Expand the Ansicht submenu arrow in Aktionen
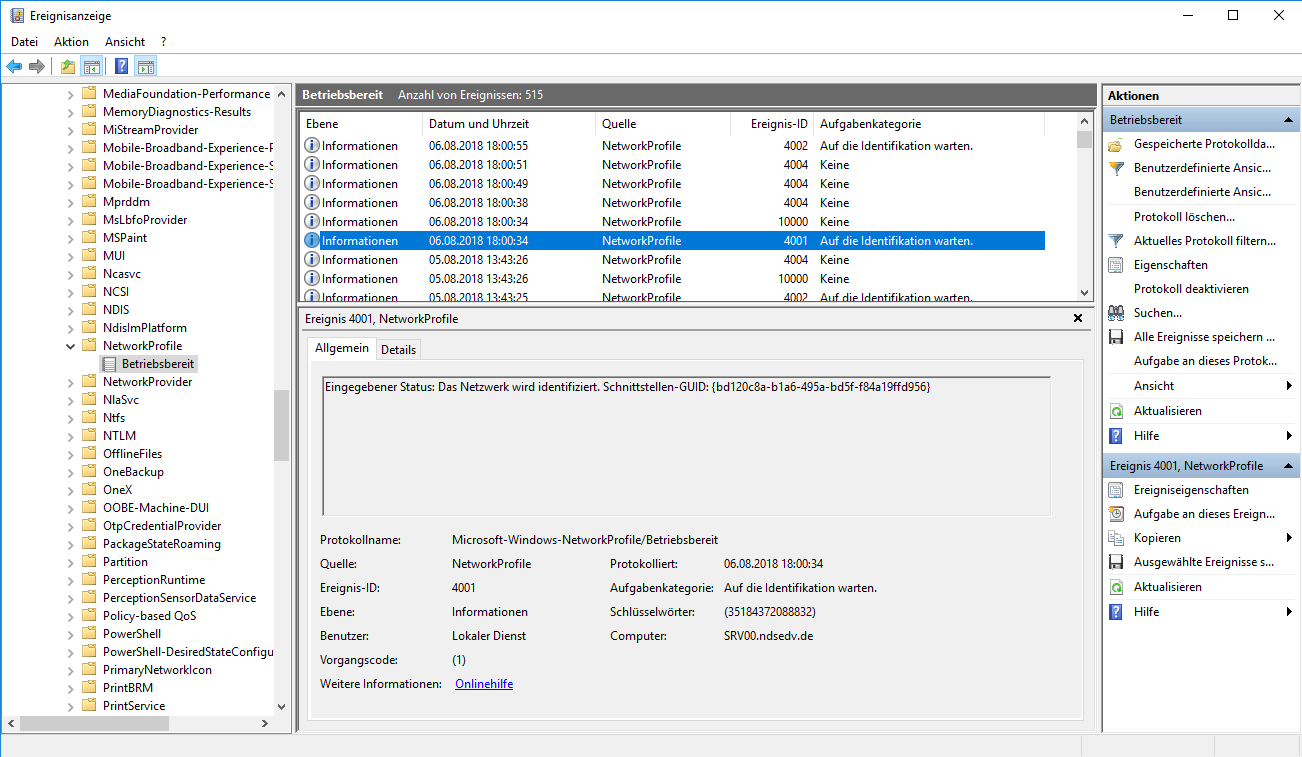The width and height of the screenshot is (1302, 757). coord(1289,386)
